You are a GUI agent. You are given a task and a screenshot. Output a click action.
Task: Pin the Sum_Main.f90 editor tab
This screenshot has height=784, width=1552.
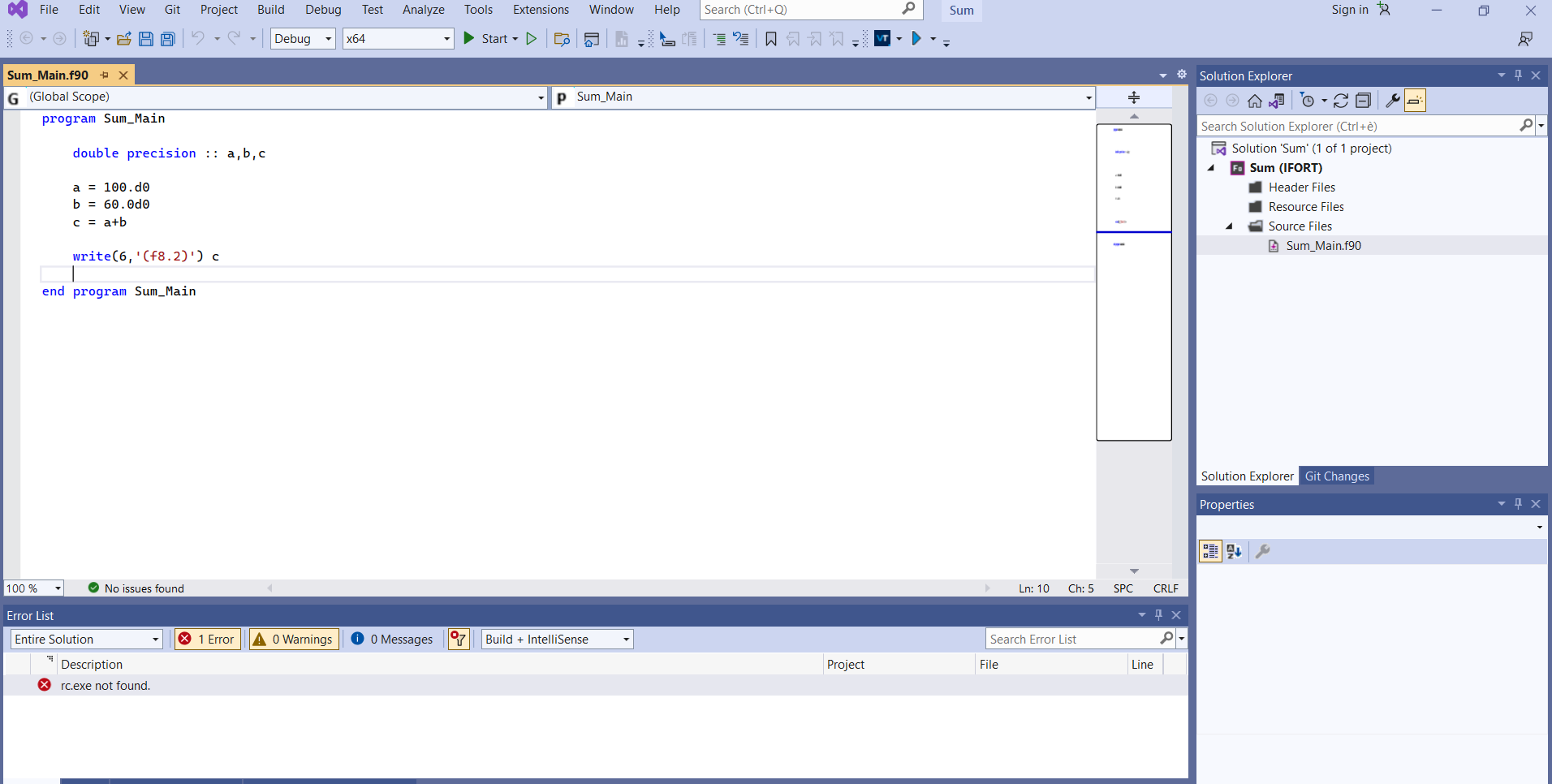(105, 75)
